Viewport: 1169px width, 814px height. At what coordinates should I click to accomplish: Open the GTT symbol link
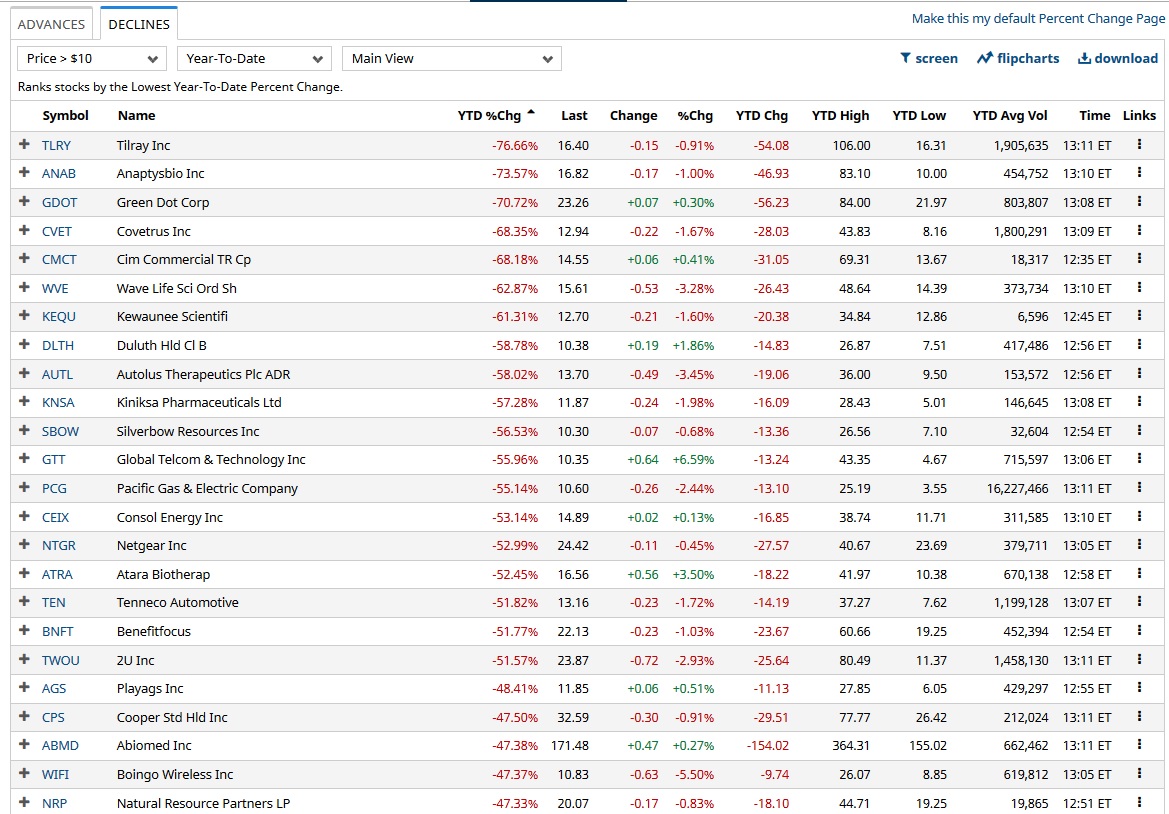pos(54,460)
